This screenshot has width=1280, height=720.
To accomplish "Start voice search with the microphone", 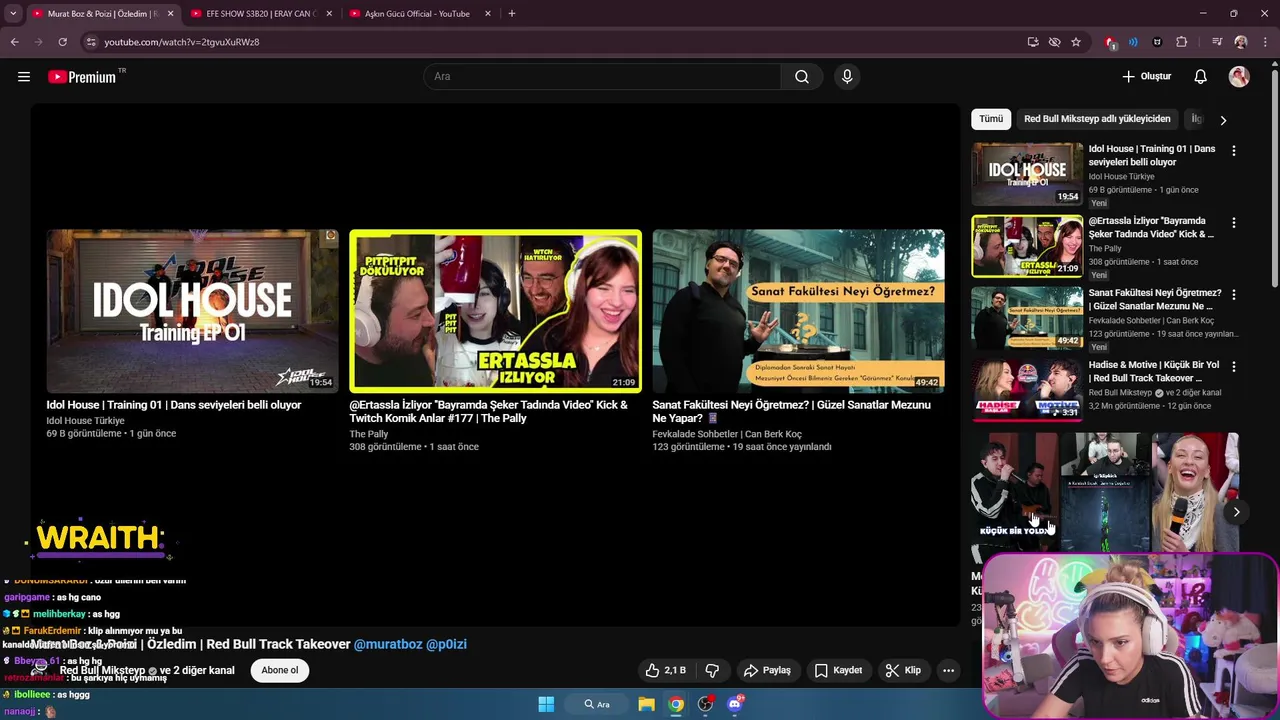I will [x=847, y=77].
